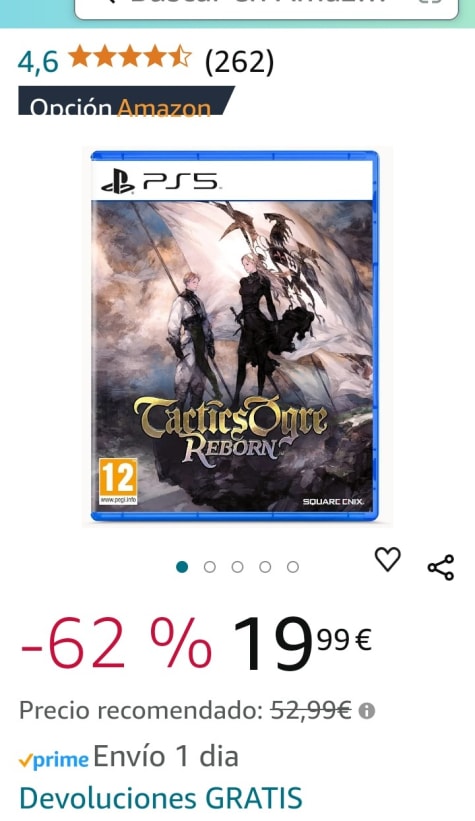This screenshot has height=821, width=475.
Task: Select the first image carousel dot
Action: click(182, 567)
